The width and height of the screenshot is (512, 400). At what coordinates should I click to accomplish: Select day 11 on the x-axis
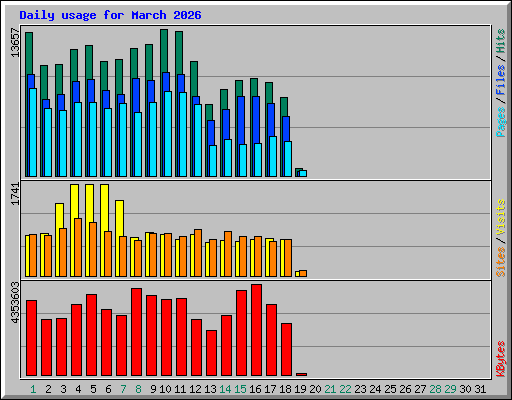[x=180, y=389]
